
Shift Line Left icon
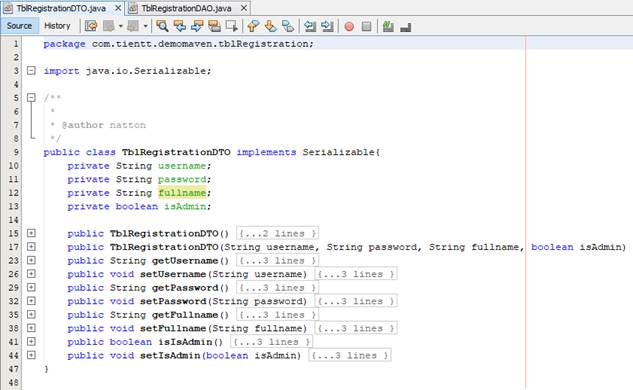pyautogui.click(x=310, y=26)
